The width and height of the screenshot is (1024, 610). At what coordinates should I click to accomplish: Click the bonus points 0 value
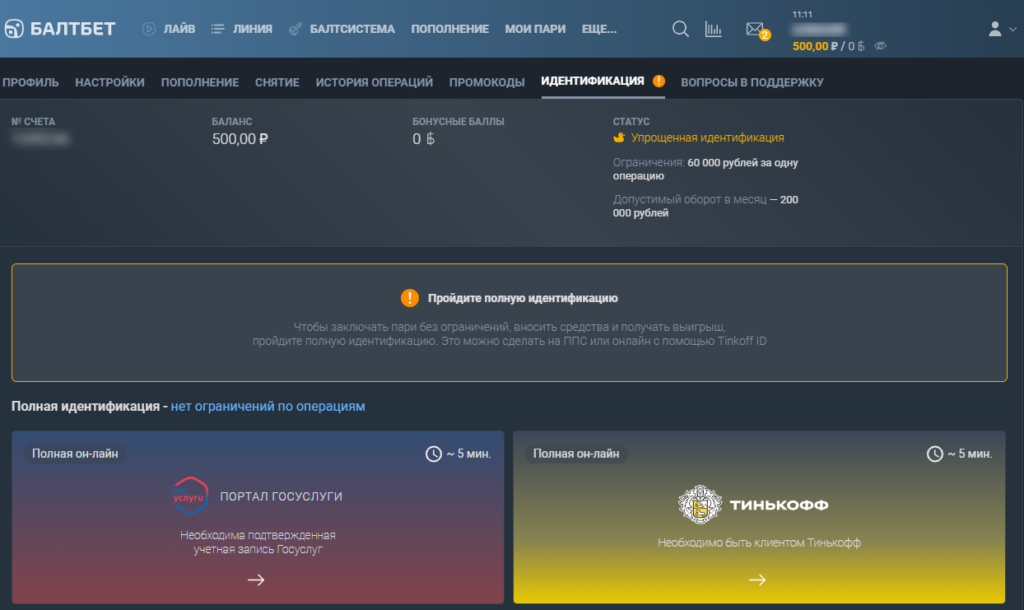pos(423,138)
